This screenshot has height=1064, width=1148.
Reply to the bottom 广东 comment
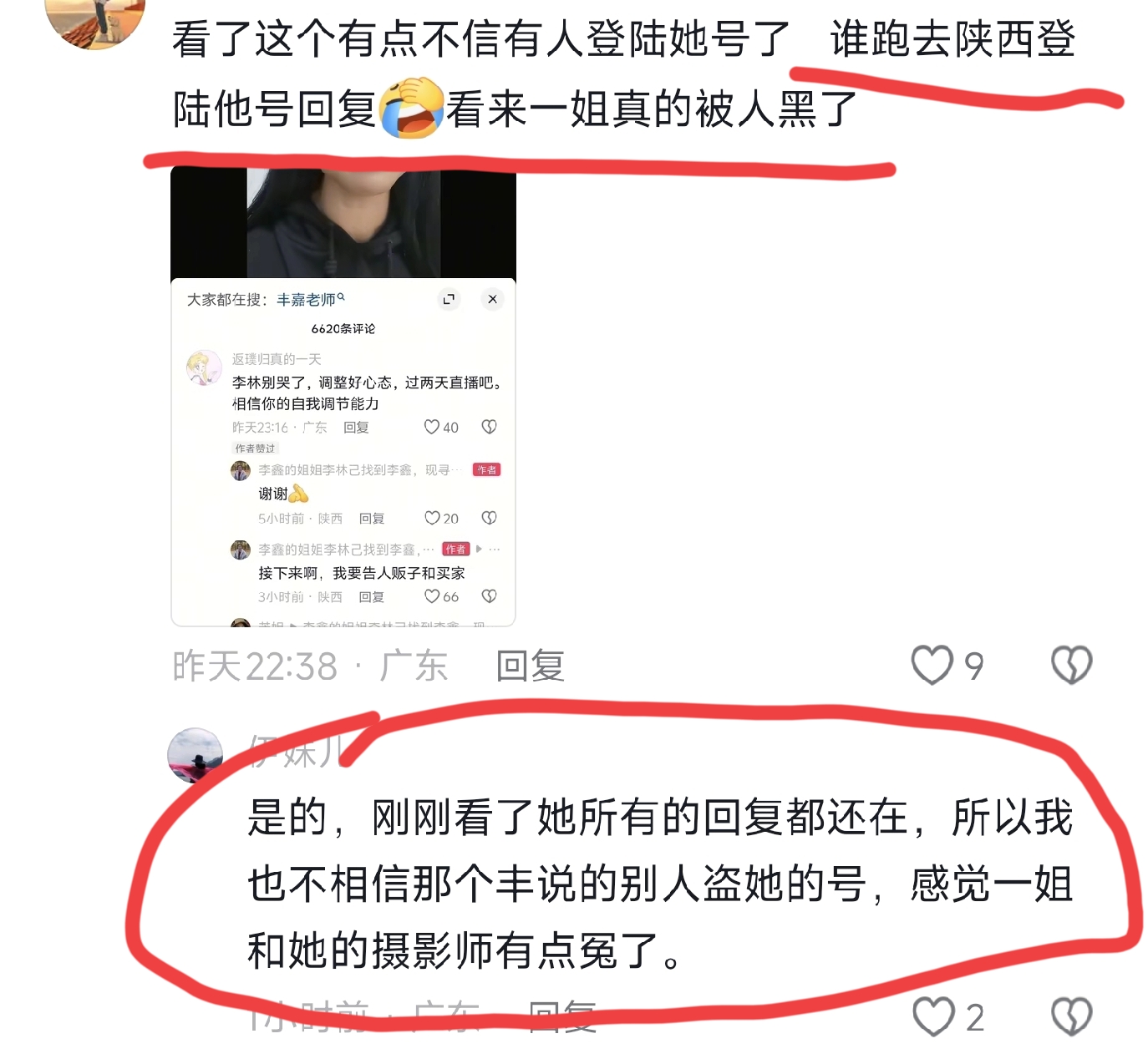[562, 1016]
